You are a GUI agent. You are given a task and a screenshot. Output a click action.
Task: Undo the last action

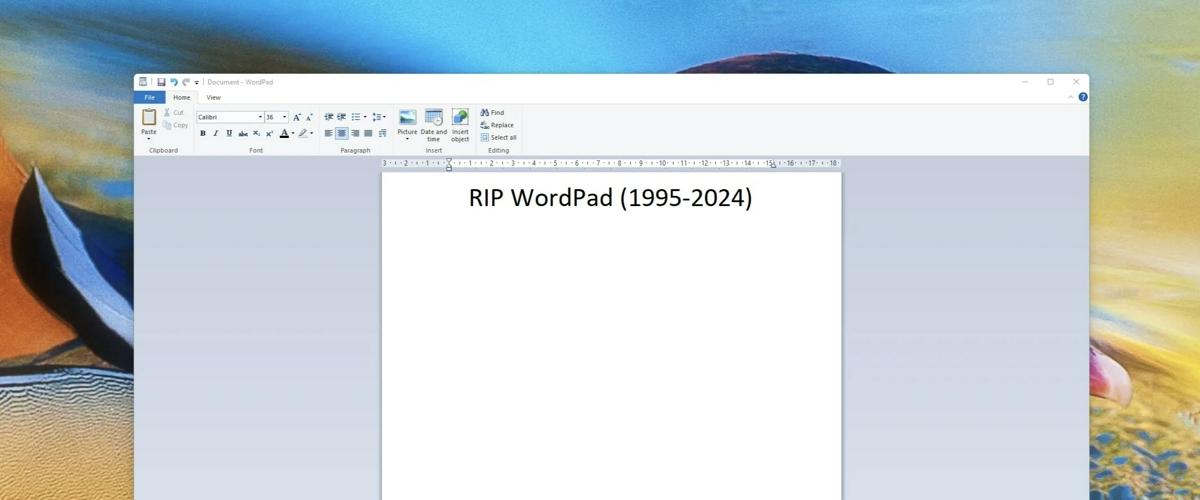click(x=173, y=82)
